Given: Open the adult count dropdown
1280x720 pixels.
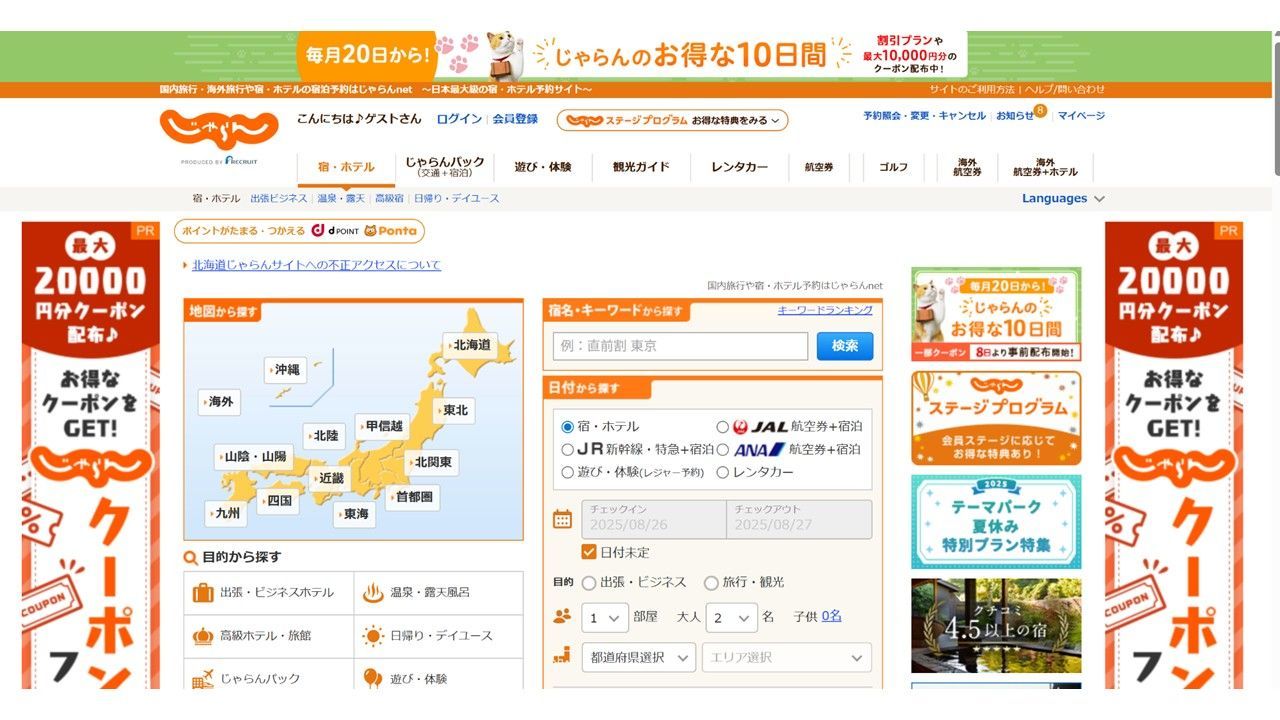Looking at the screenshot, I should 731,618.
